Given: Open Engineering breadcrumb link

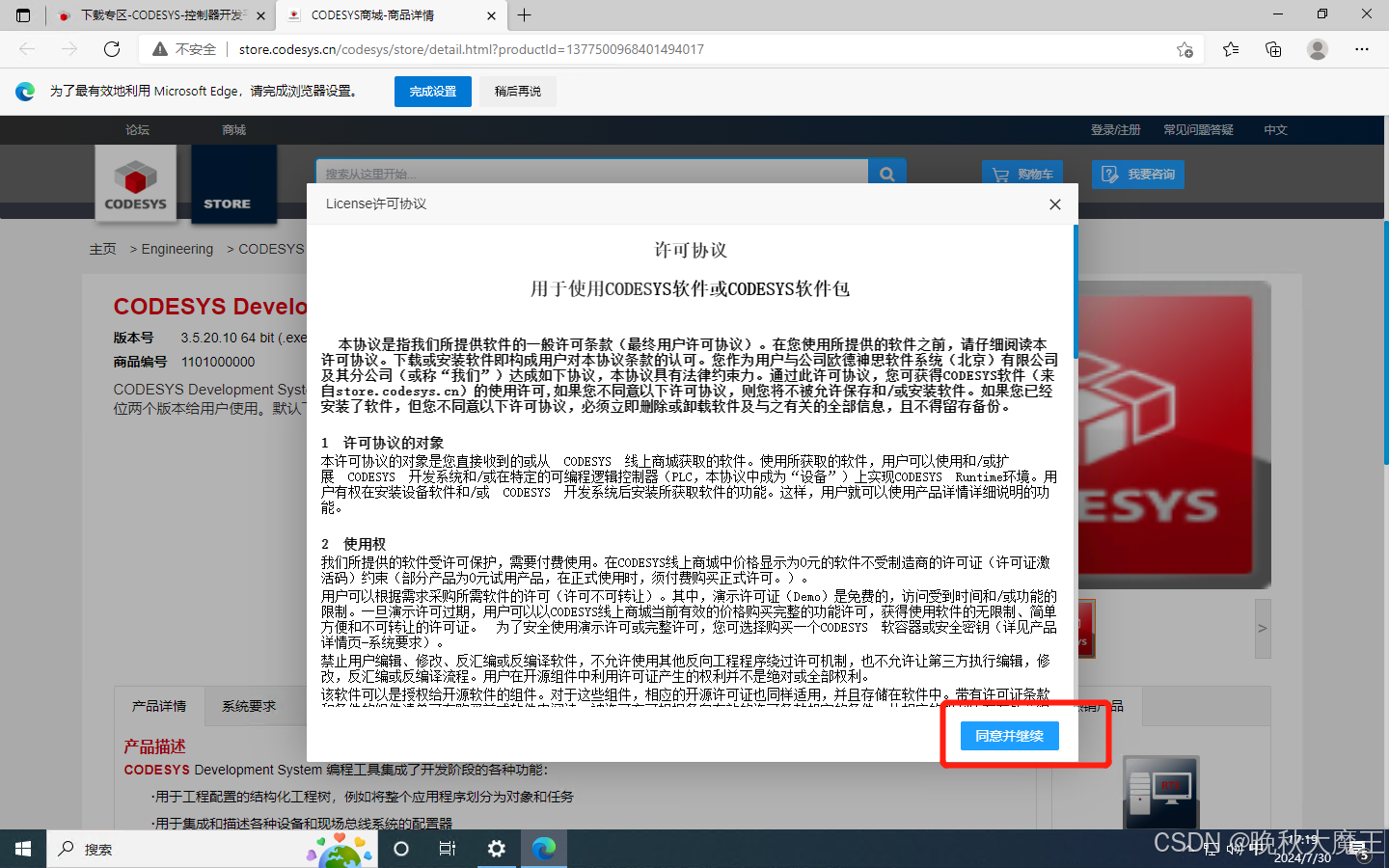Looking at the screenshot, I should (177, 249).
